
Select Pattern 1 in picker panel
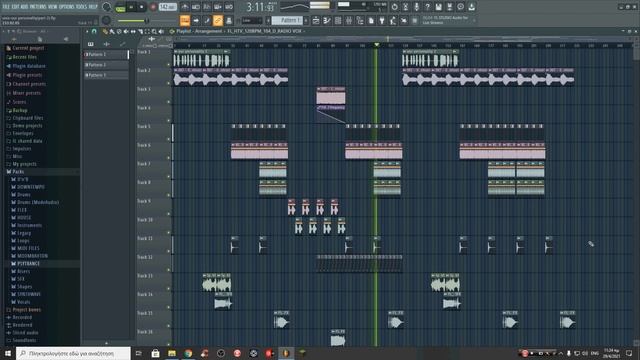click(106, 54)
